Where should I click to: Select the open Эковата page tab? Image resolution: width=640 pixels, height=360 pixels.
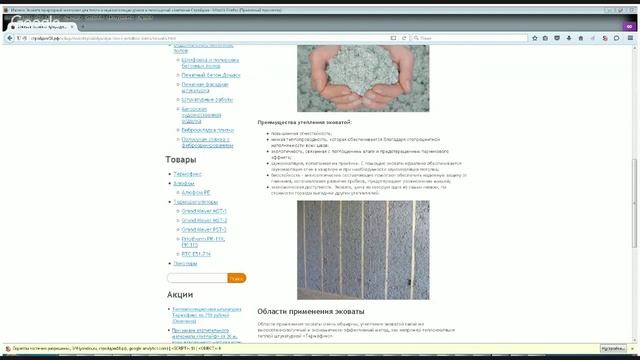tap(41, 27)
